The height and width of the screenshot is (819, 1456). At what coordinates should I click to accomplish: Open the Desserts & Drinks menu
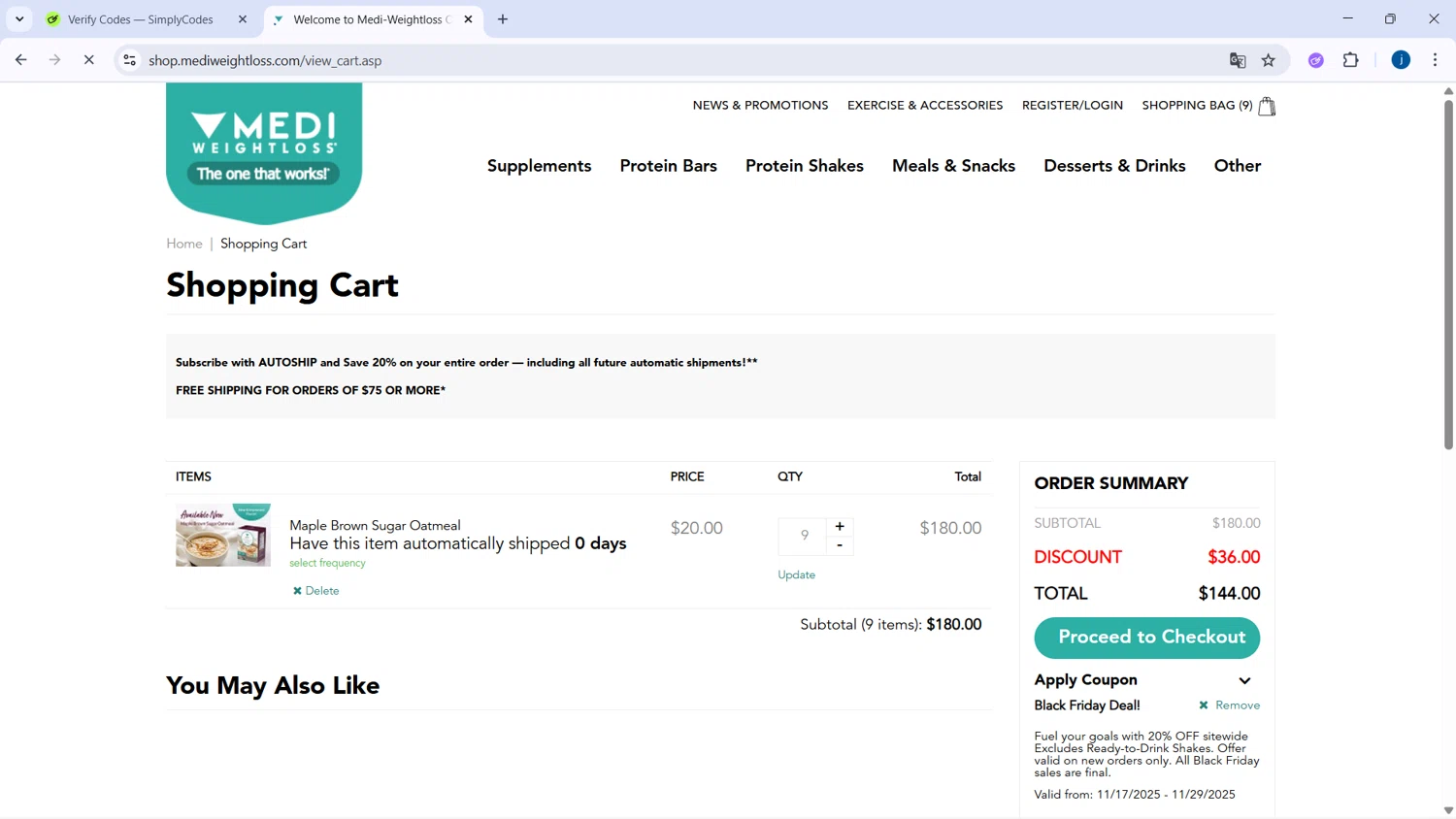pyautogui.click(x=1114, y=166)
